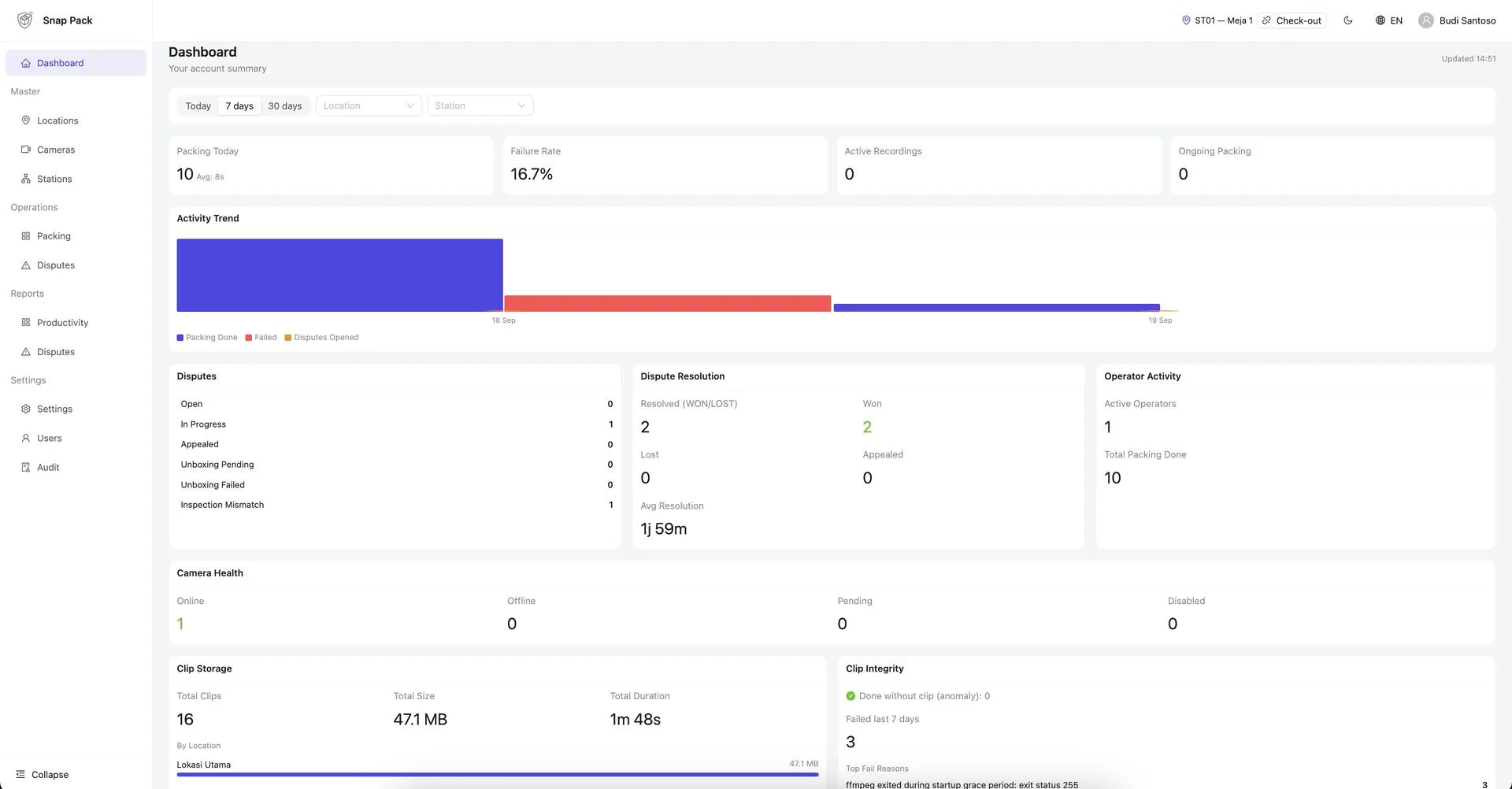
Task: Click the Lokasi Utama storage progress bar
Action: click(x=498, y=775)
